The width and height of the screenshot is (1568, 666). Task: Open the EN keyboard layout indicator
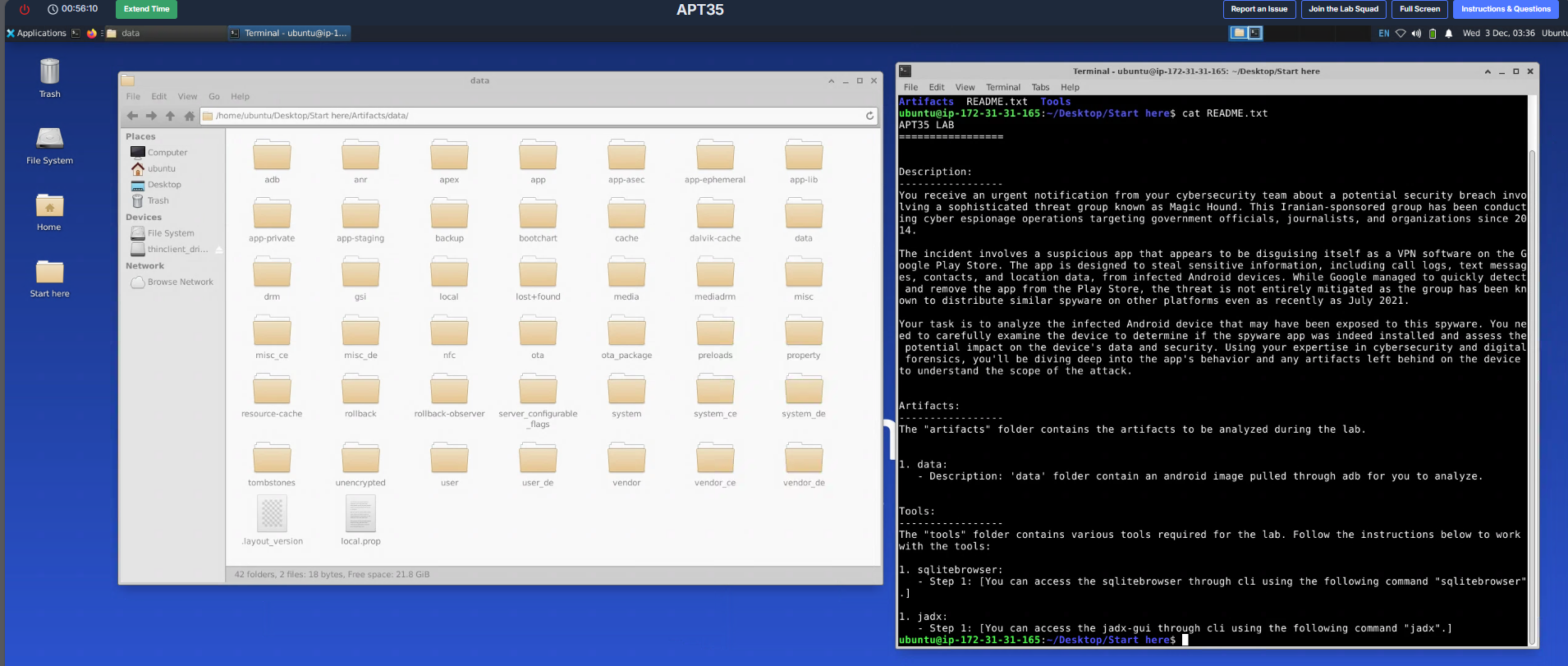pos(1384,34)
